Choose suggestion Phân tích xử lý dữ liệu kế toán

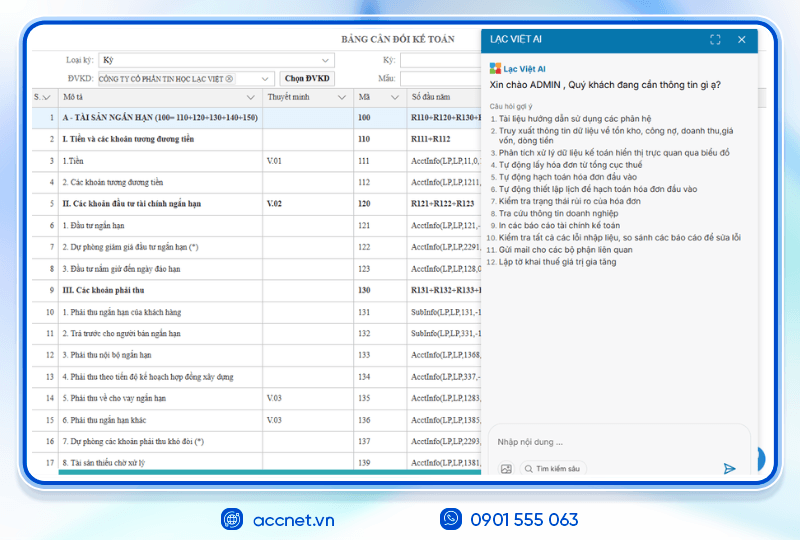(614, 153)
